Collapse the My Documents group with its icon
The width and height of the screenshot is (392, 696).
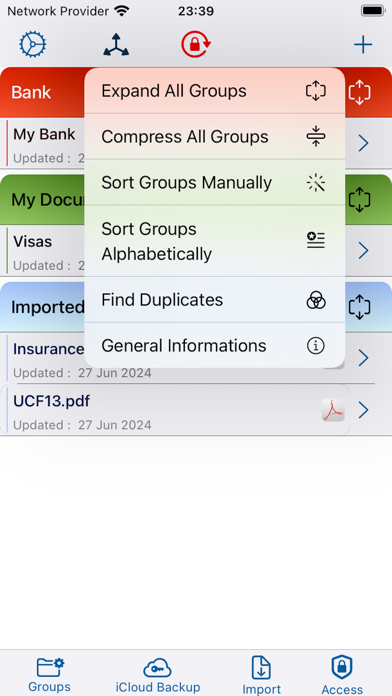360,199
